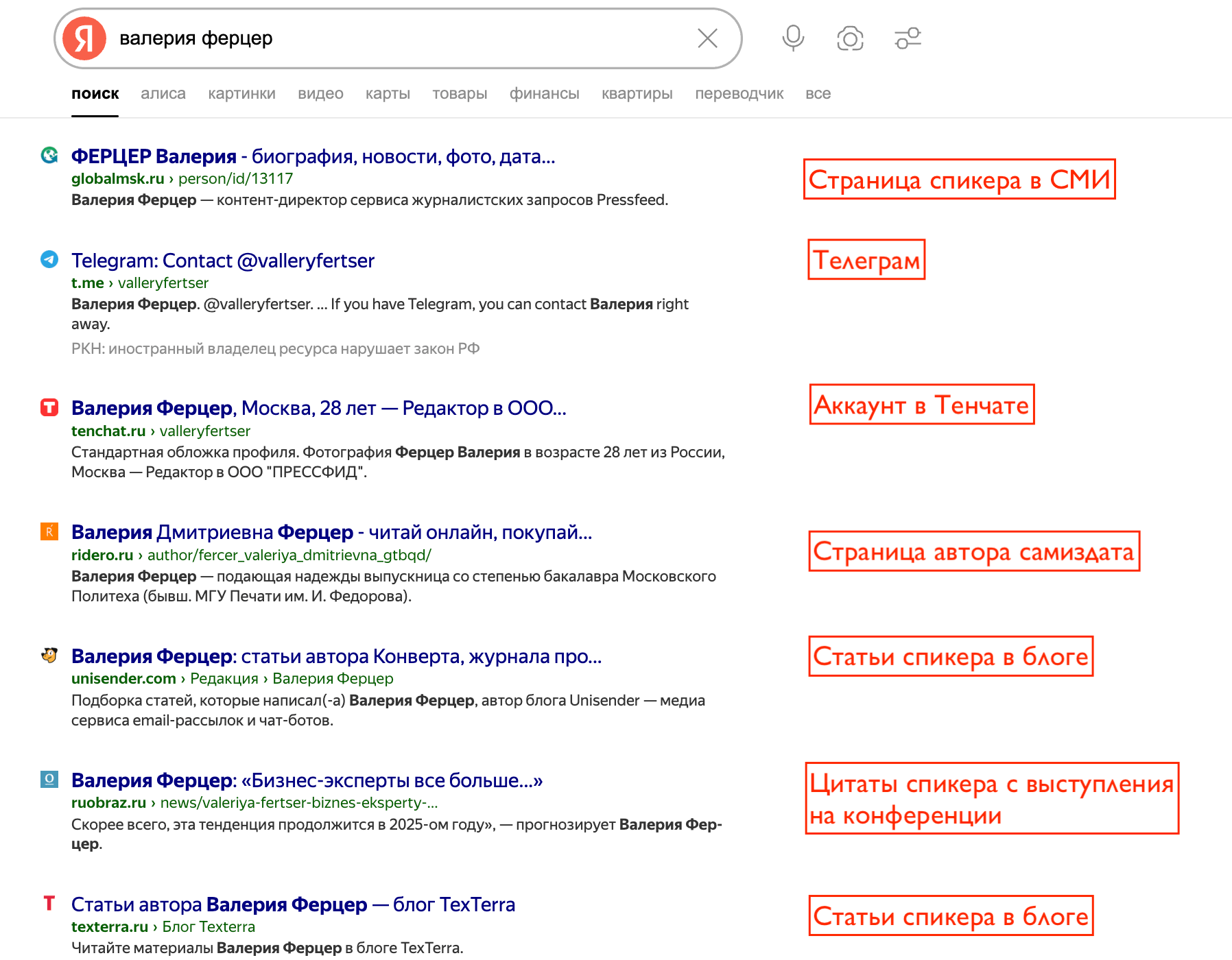This screenshot has width=1232, height=960.
Task: Click snippet about 2025-ом году прогноз
Action: [396, 834]
